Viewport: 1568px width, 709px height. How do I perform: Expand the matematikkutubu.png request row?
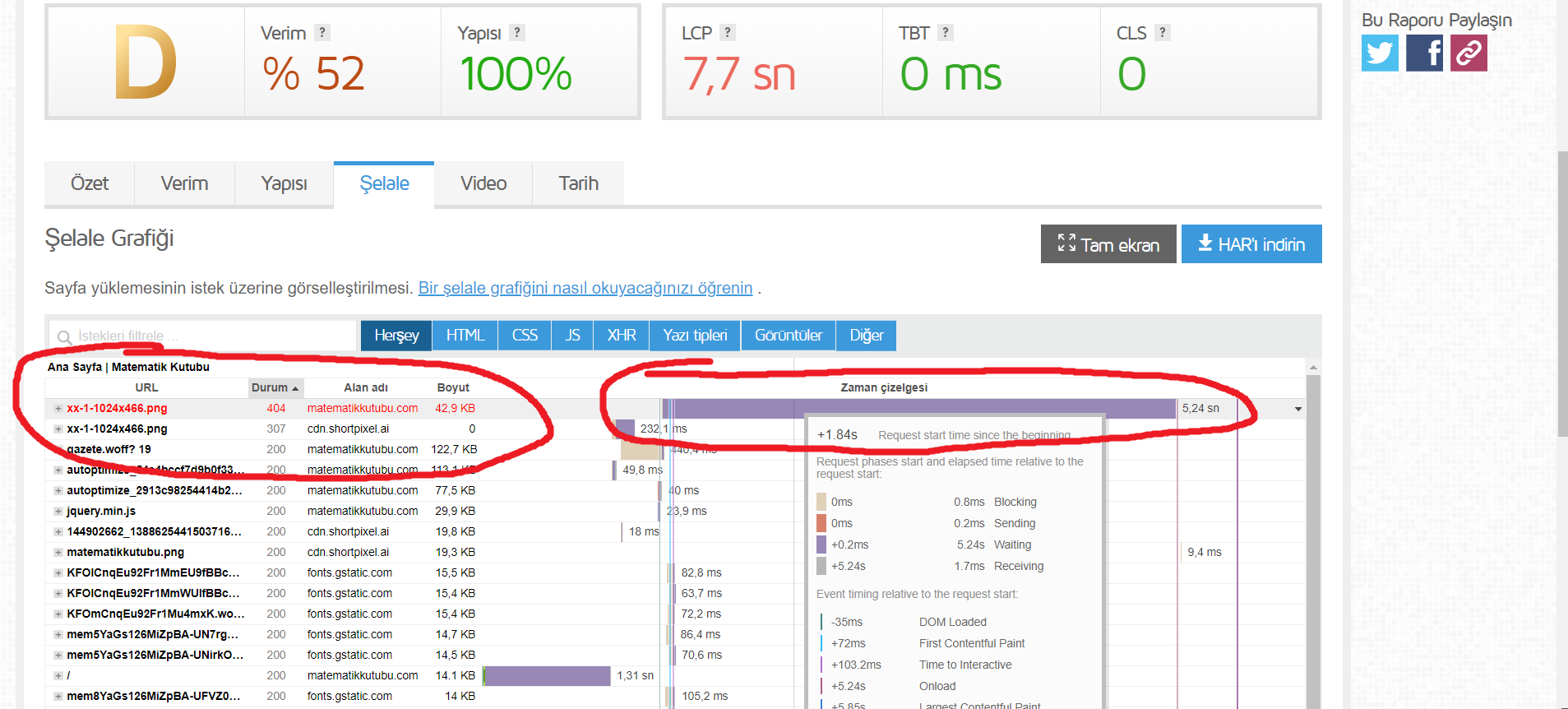(58, 553)
